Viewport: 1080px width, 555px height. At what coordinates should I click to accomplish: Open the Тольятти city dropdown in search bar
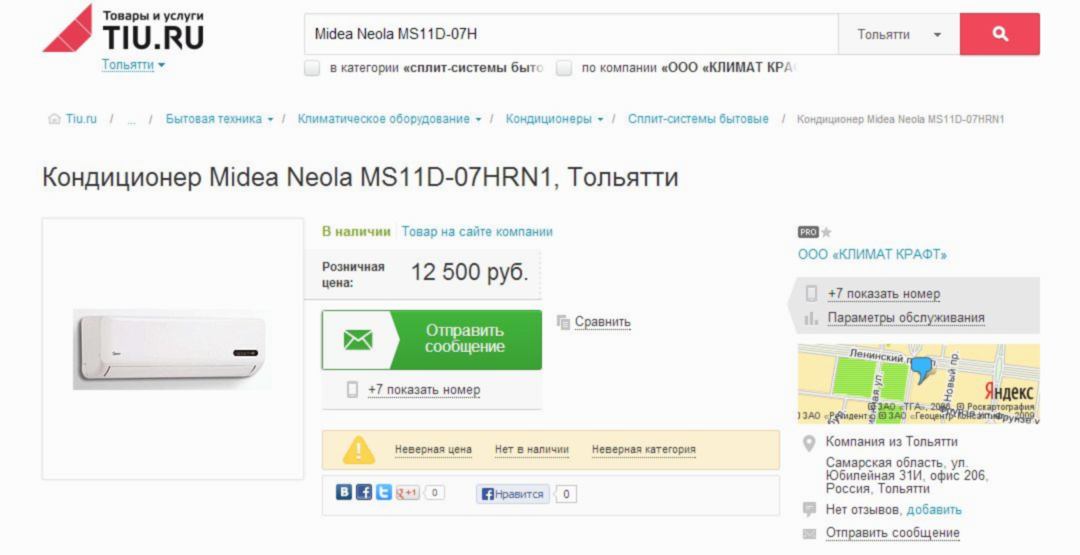(x=899, y=34)
